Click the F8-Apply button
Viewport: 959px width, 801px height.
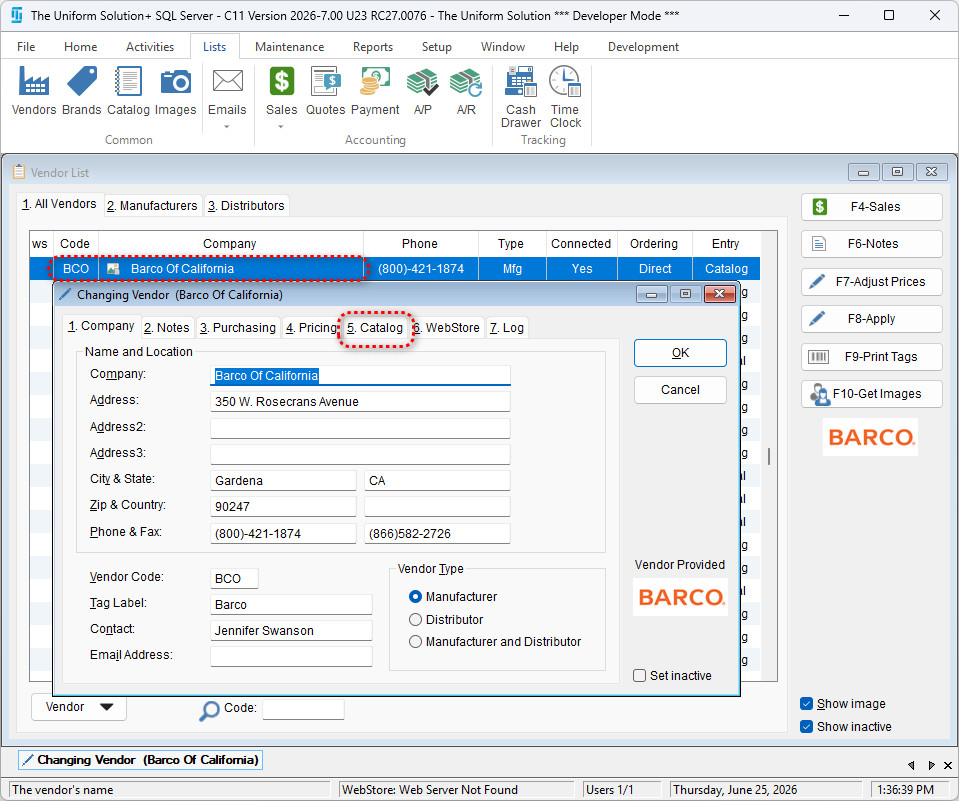872,319
